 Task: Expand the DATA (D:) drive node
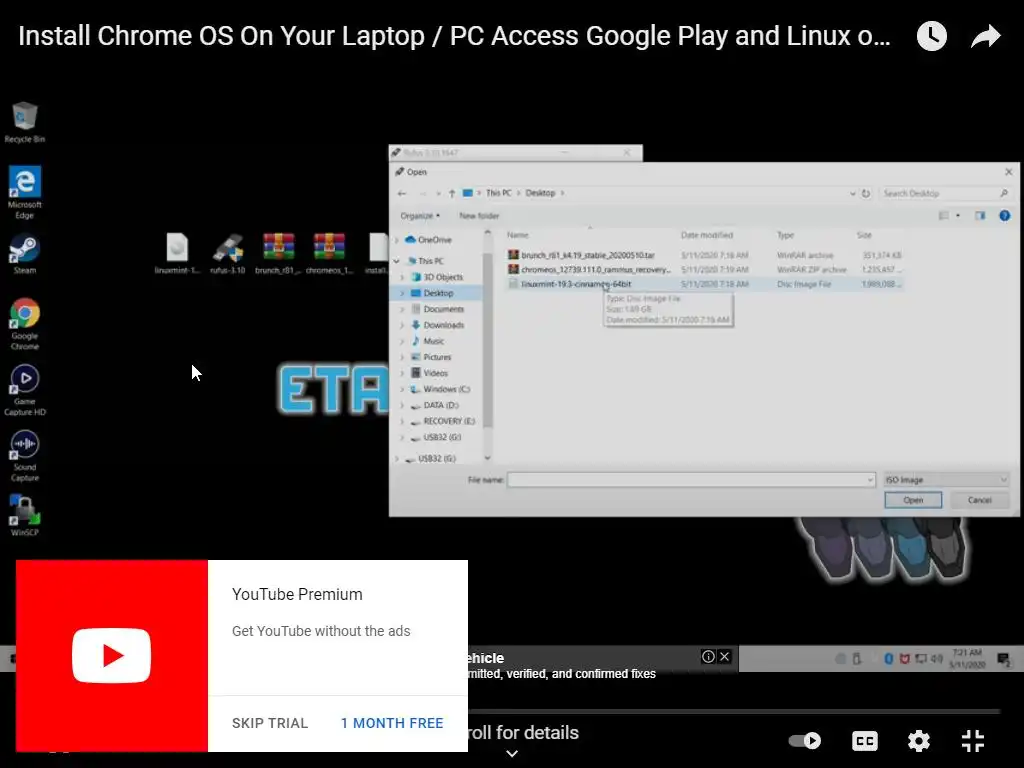(402, 405)
